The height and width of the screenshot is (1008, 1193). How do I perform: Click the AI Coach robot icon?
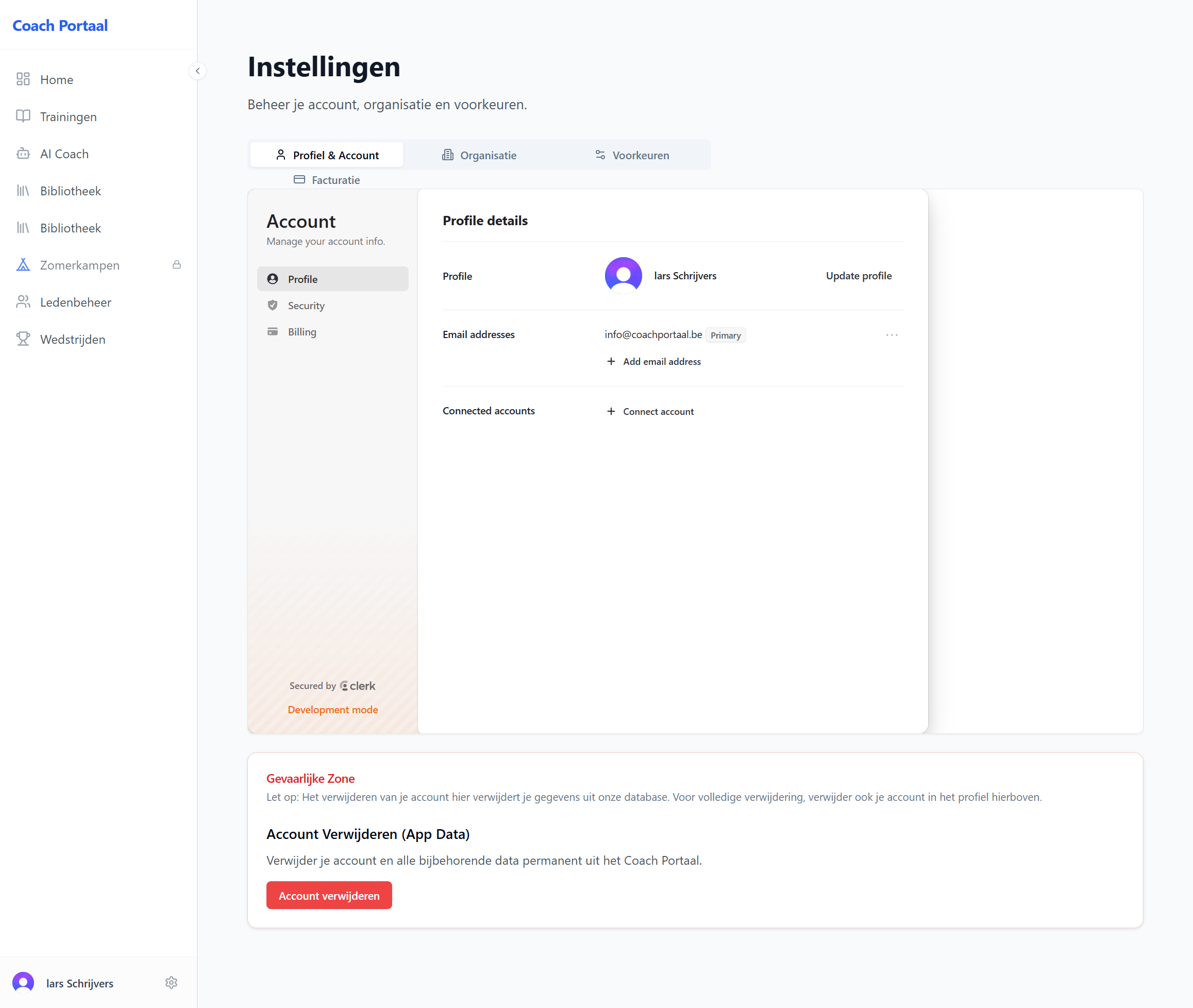[23, 153]
